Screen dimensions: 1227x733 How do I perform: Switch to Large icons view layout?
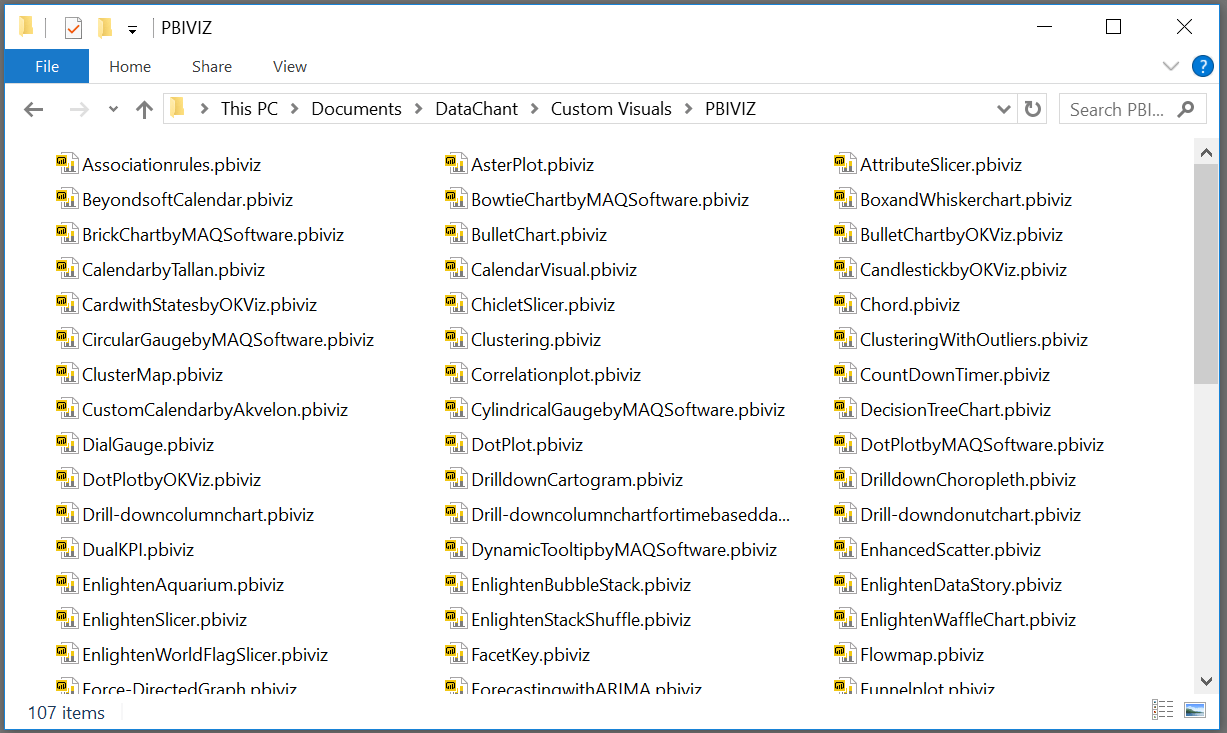click(x=1194, y=710)
